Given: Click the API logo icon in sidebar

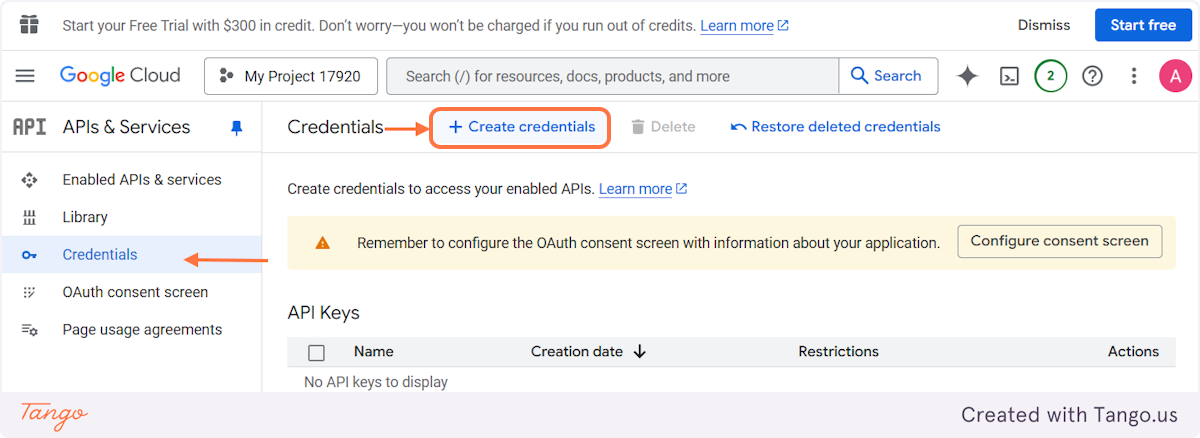Looking at the screenshot, I should coord(29,127).
